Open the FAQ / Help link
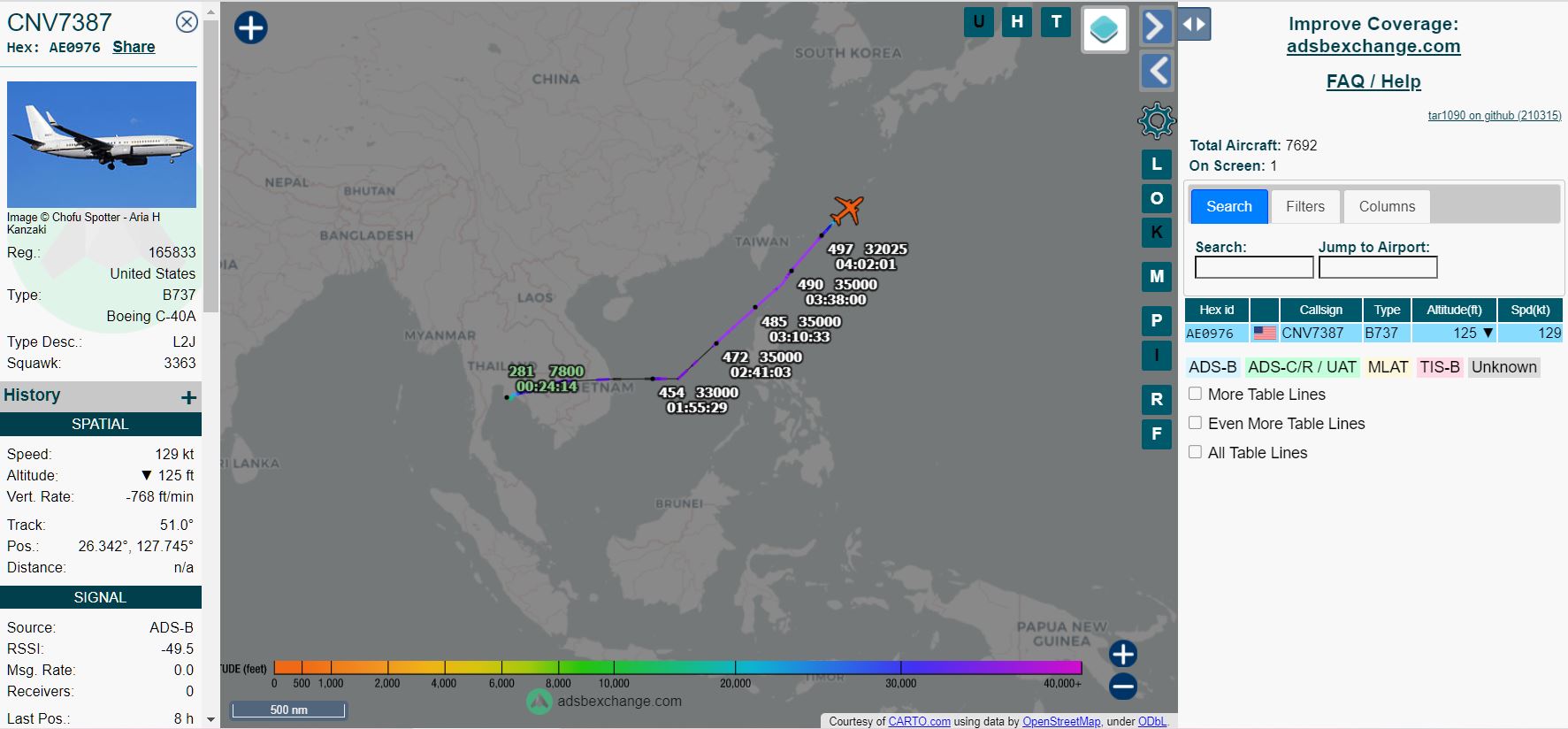This screenshot has height=729, width=1568. (1373, 81)
